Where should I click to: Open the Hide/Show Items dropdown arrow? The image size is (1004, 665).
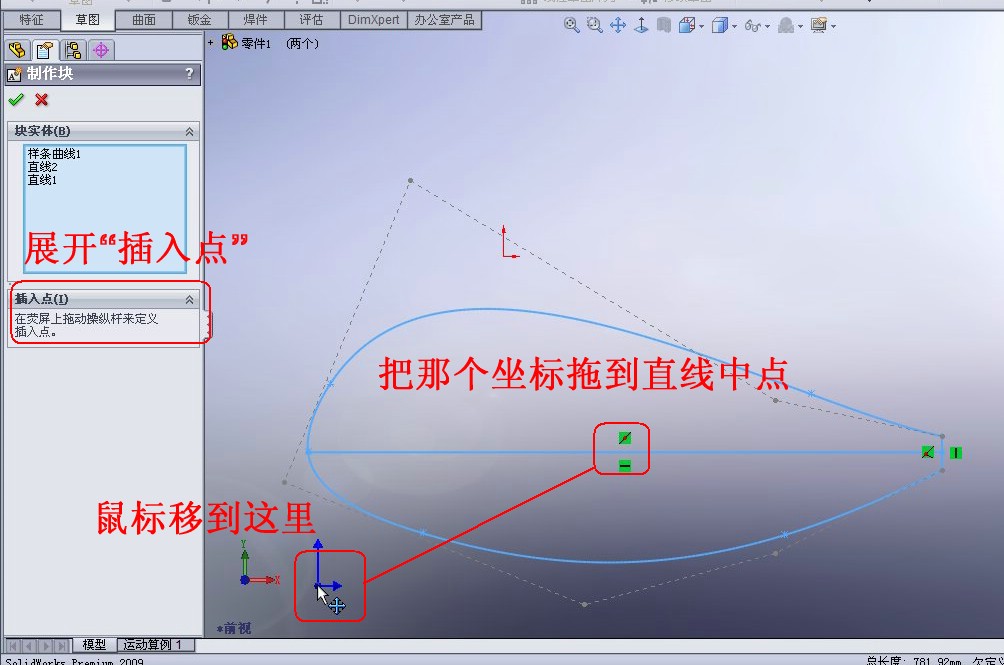click(767, 27)
